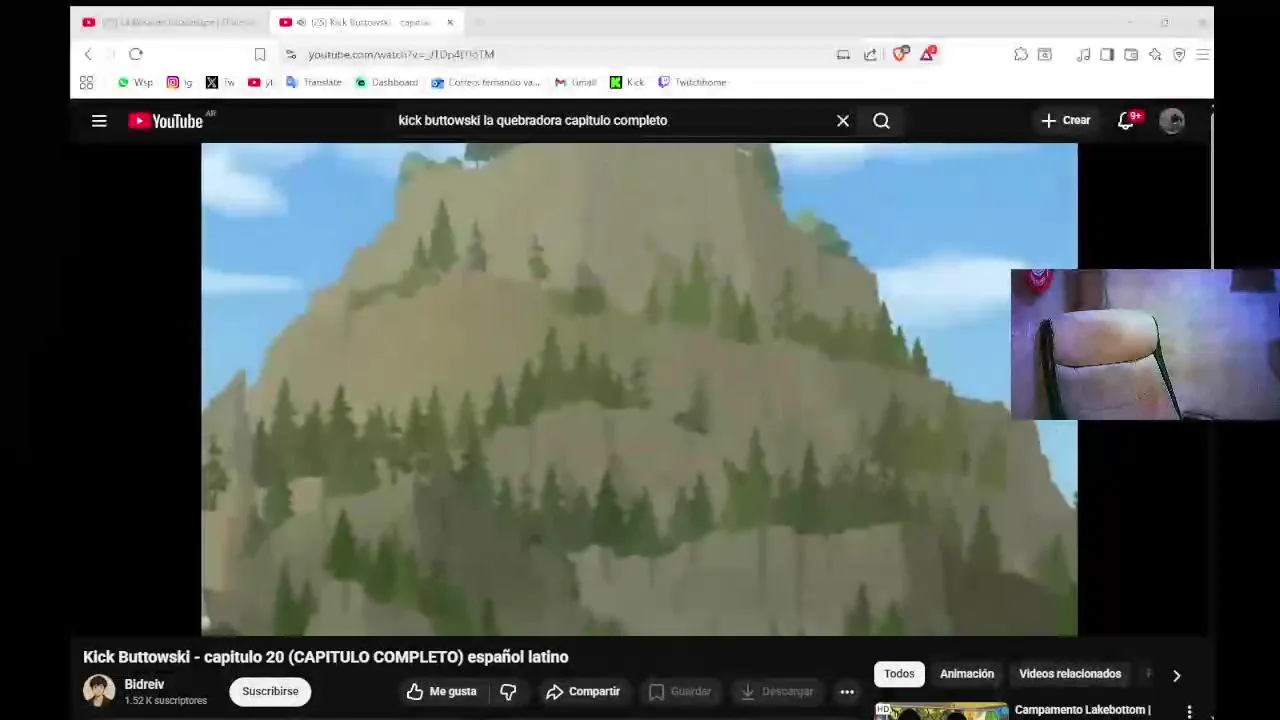Run search with the magnifier button
Viewport: 1280px width, 720px height.
coord(881,121)
